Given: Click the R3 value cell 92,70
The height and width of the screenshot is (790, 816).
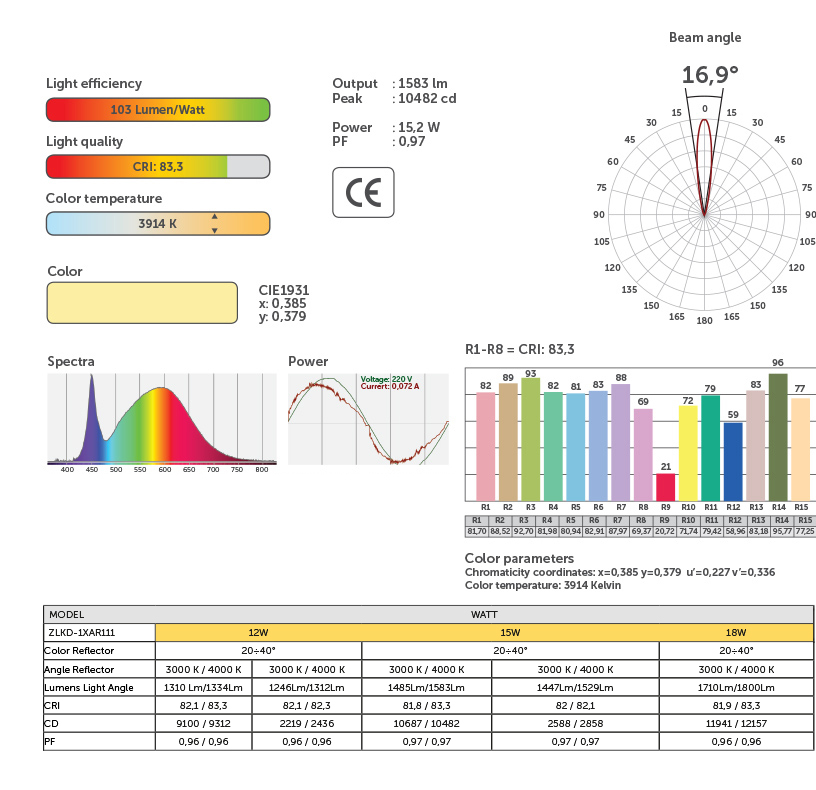Looking at the screenshot, I should click(524, 531).
